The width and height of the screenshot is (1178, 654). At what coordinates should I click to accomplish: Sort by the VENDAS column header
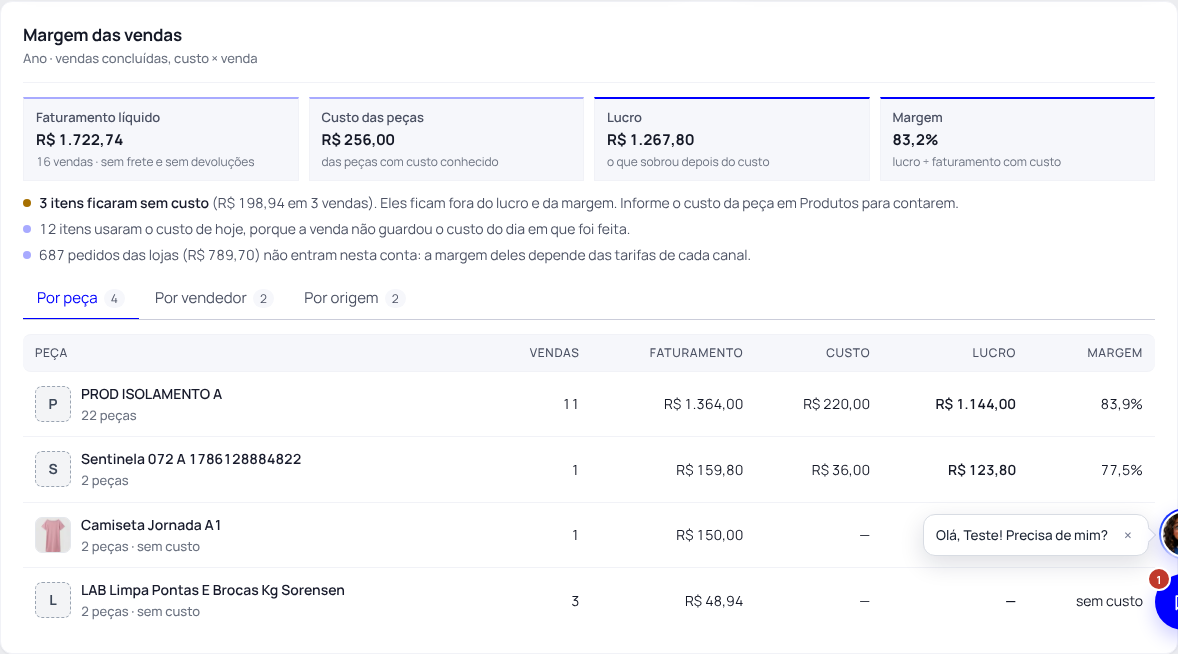coord(554,353)
